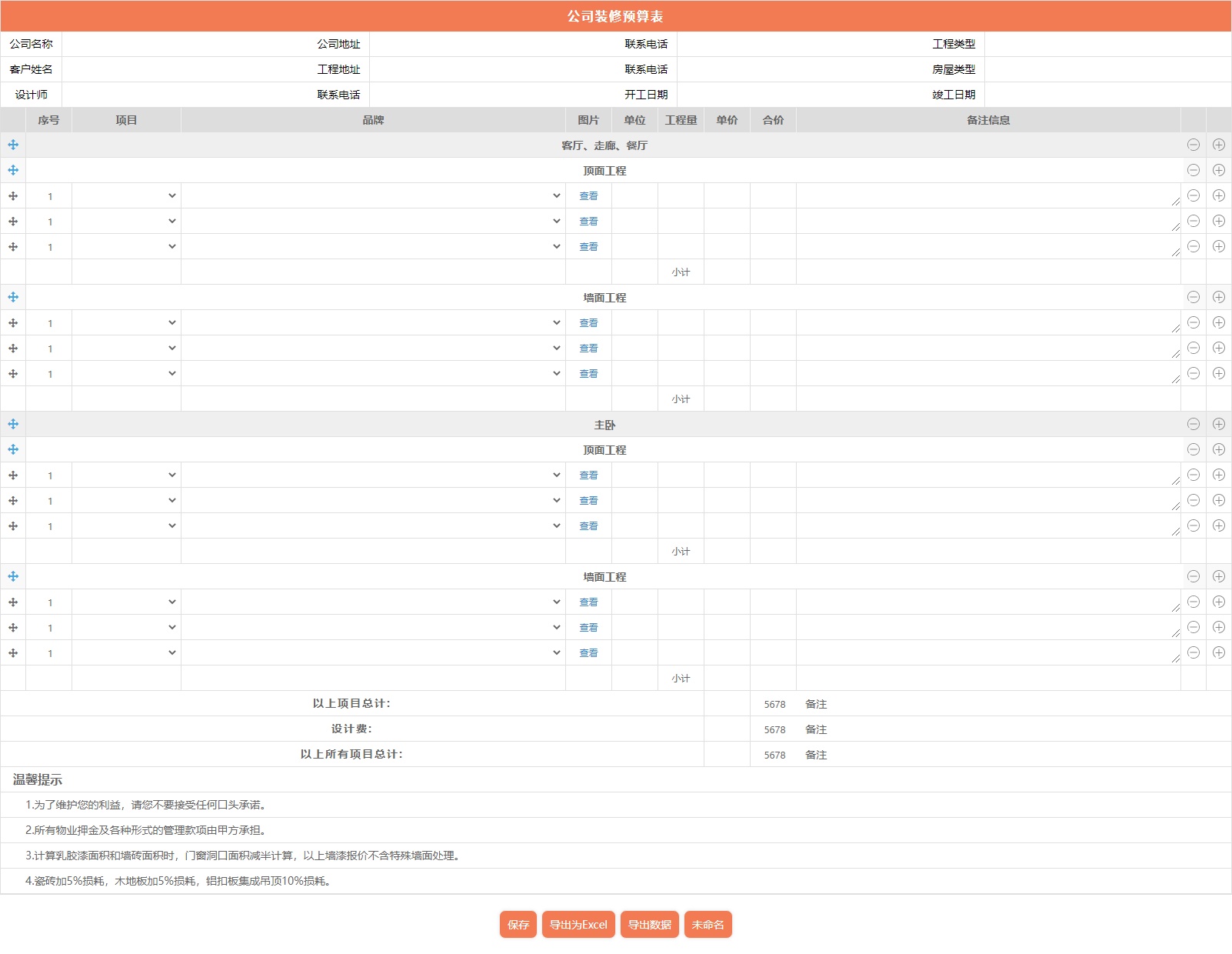
Task: Click the 5678 value in 以上所有项目总计 row
Action: pyautogui.click(x=774, y=755)
